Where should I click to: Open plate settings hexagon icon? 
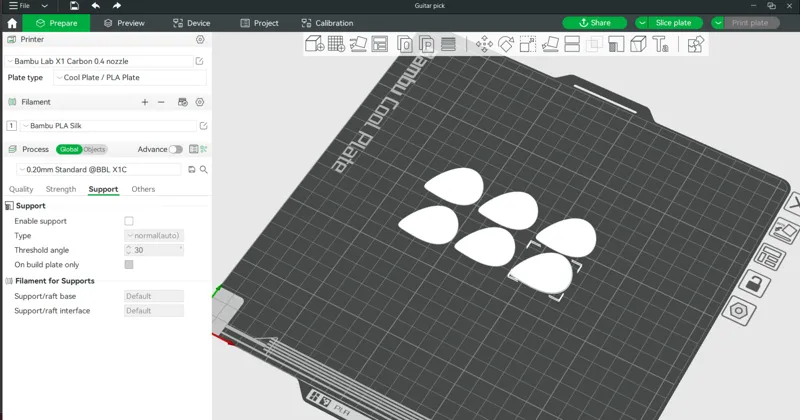click(x=739, y=311)
